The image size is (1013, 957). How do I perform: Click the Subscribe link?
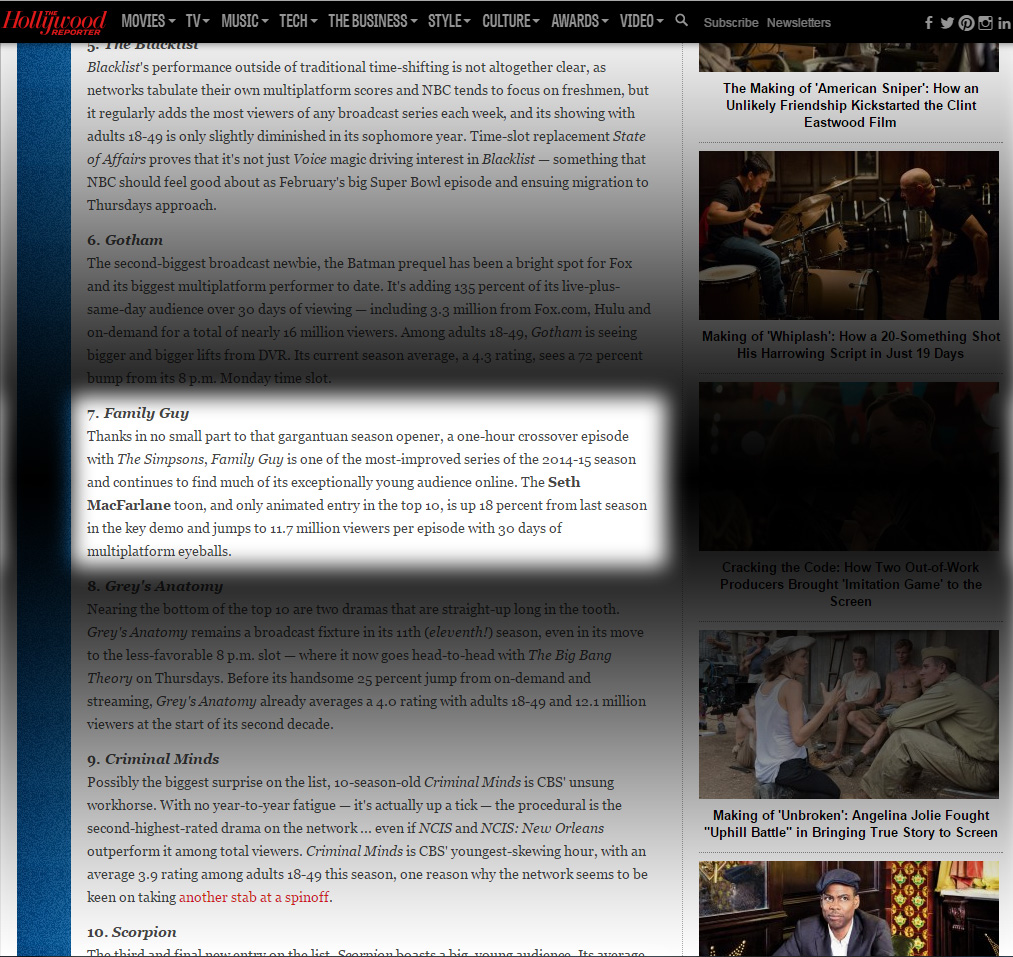(x=731, y=23)
